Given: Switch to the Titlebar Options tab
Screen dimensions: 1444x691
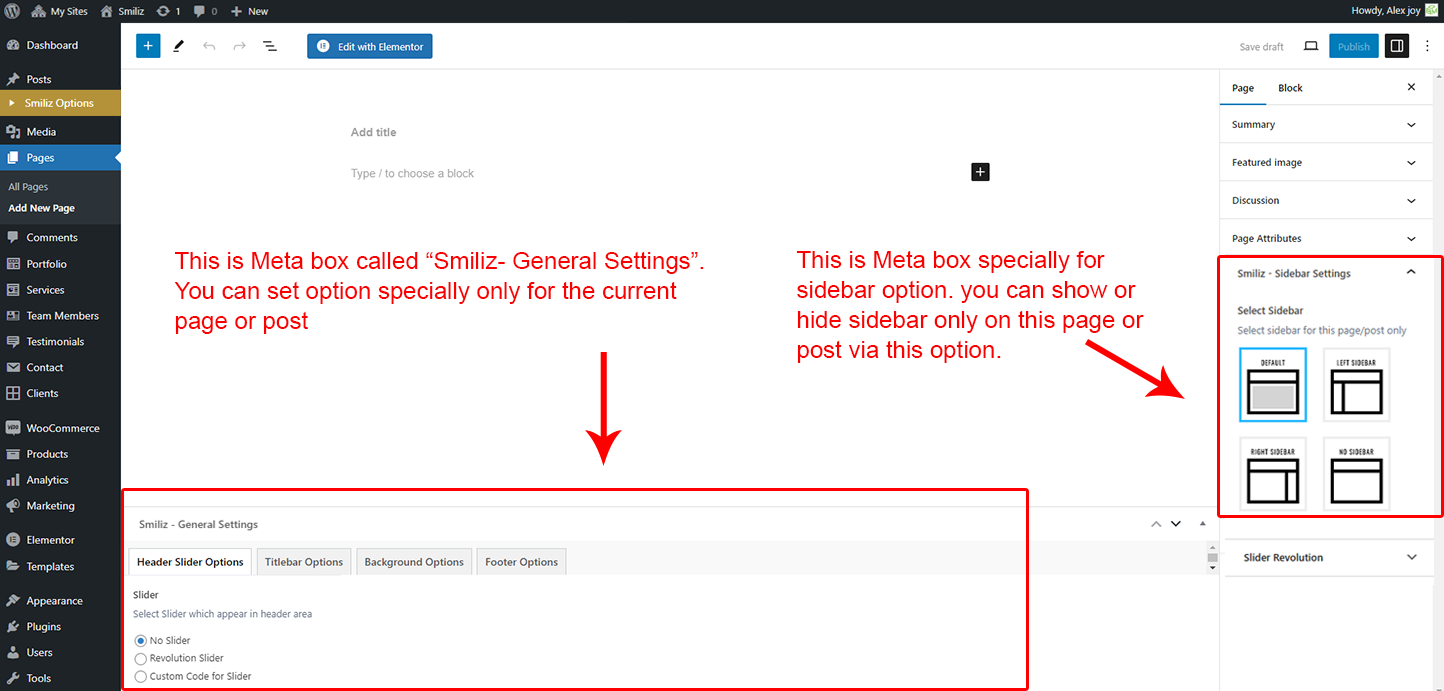Looking at the screenshot, I should (x=304, y=562).
